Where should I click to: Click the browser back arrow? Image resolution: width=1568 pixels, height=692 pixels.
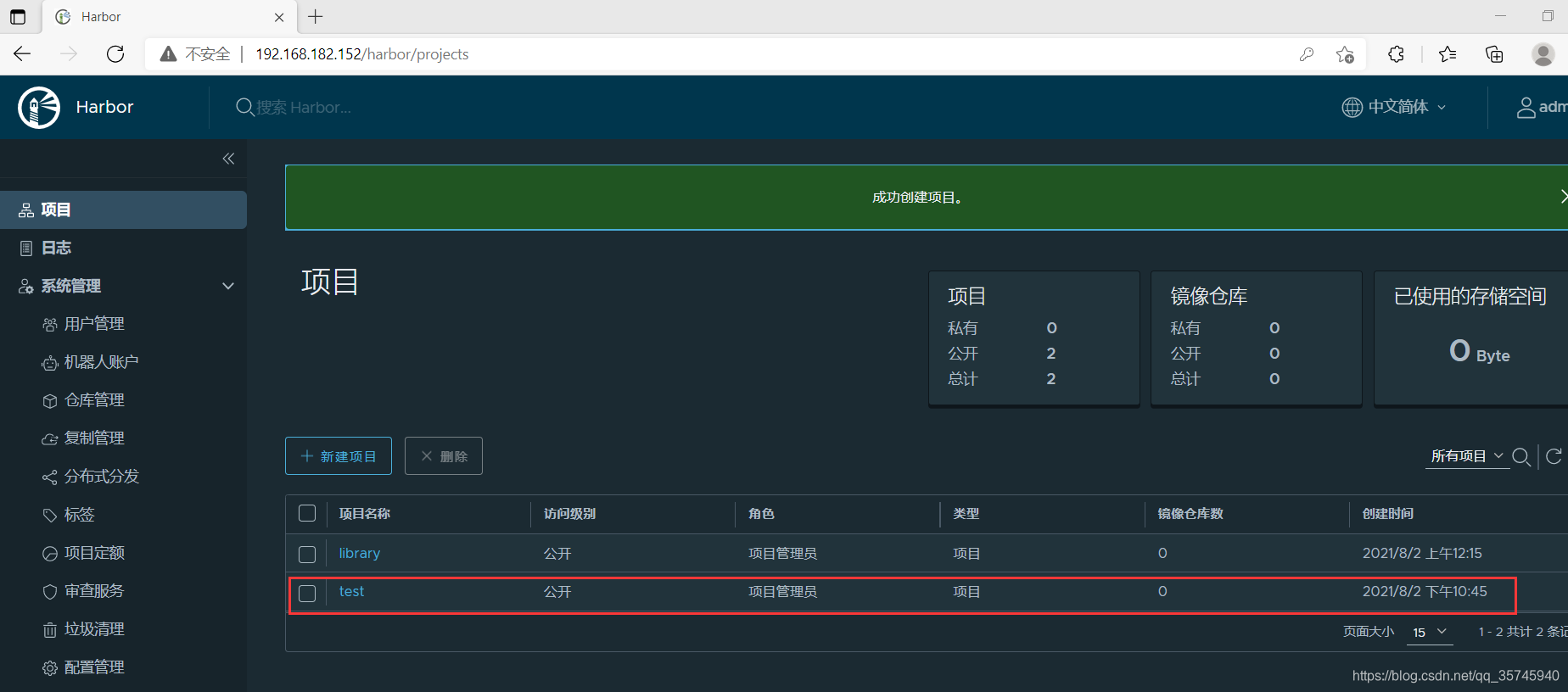22,54
